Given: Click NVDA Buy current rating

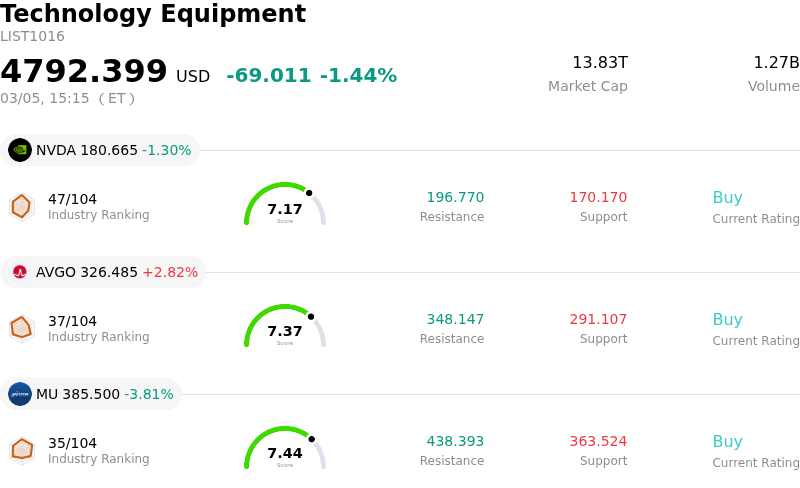Looking at the screenshot, I should [x=727, y=198].
